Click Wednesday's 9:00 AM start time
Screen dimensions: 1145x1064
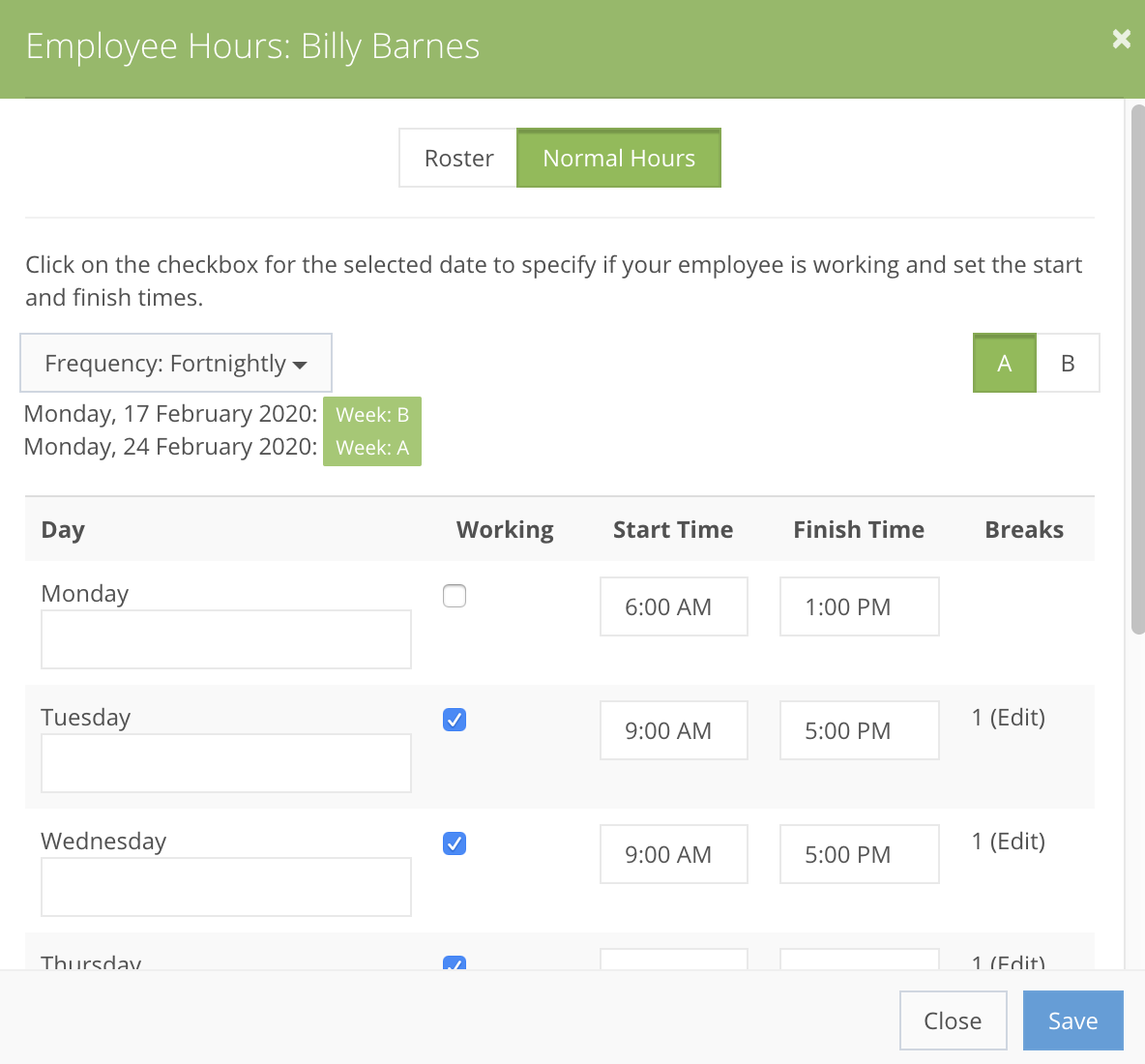[x=673, y=854]
